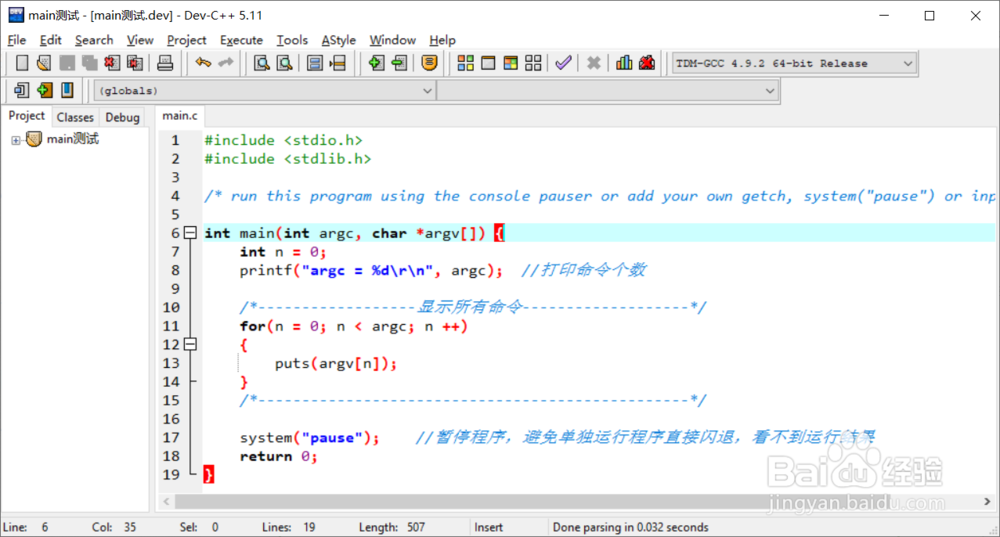Viewport: 1000px width, 537px height.
Task: Open Replace with the second magnifier icon
Action: click(284, 63)
